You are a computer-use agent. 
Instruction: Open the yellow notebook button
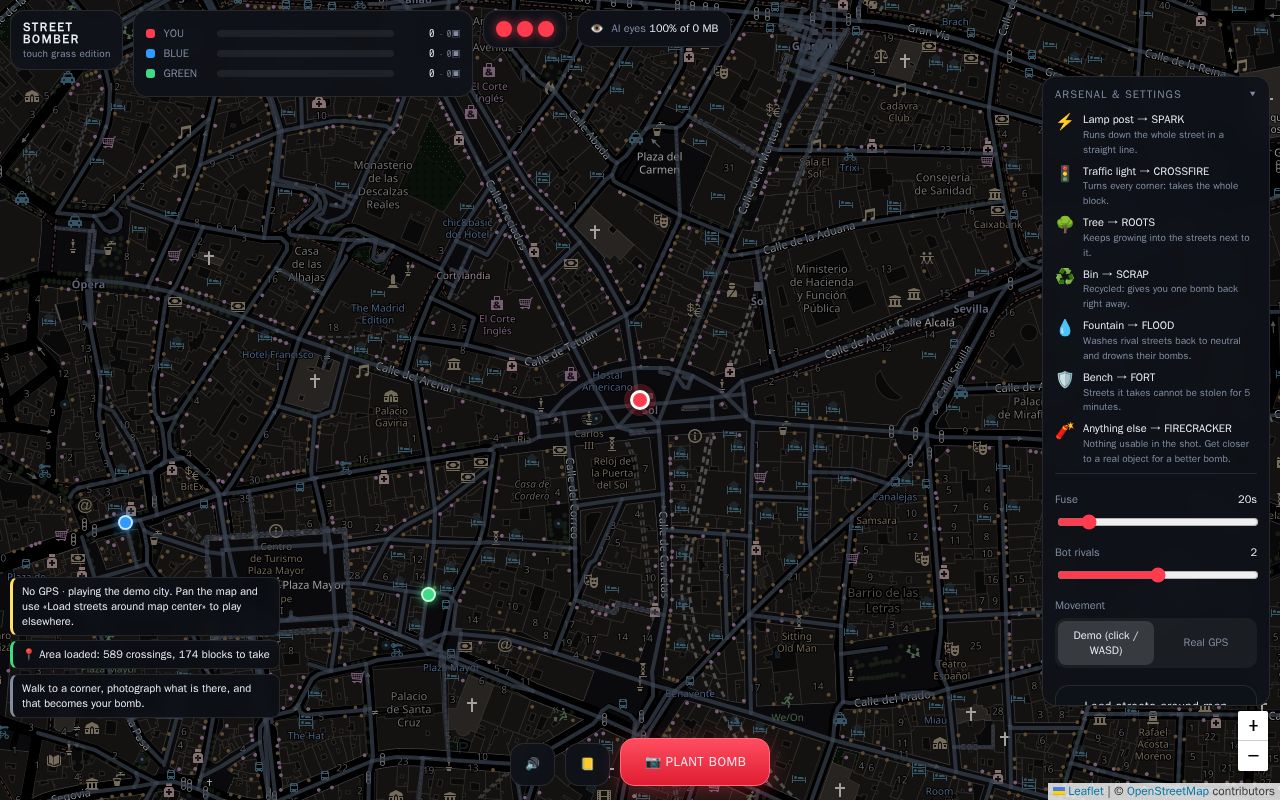[x=587, y=763]
